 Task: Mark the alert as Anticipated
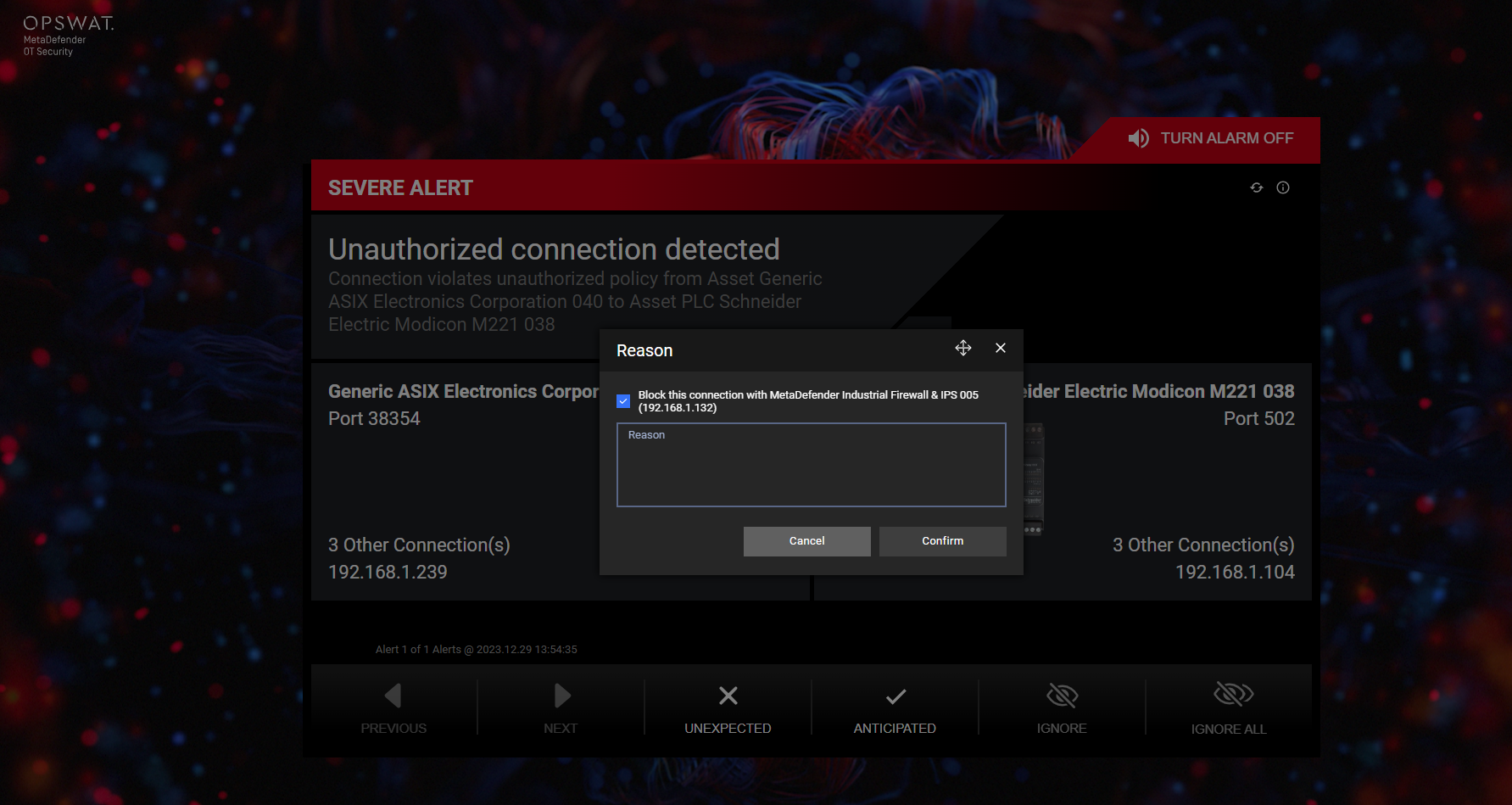[x=895, y=708]
